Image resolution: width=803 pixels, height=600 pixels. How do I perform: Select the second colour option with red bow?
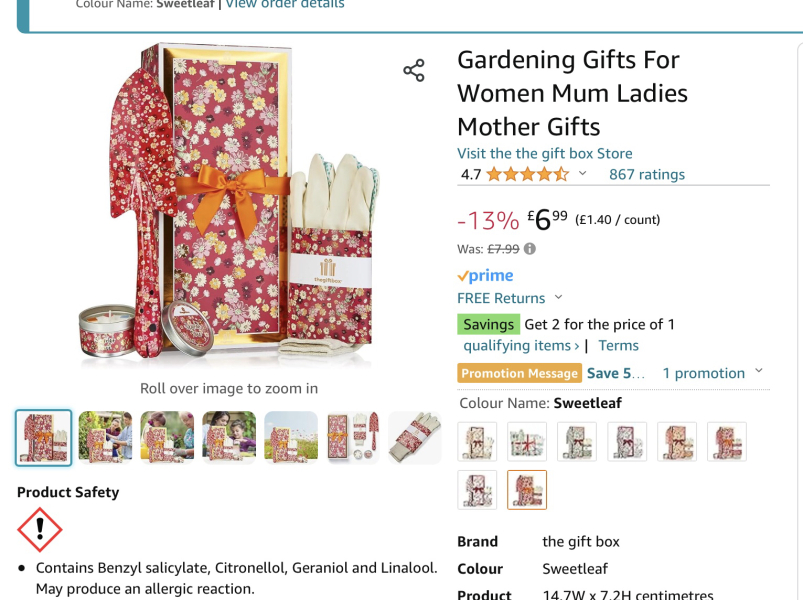527,442
